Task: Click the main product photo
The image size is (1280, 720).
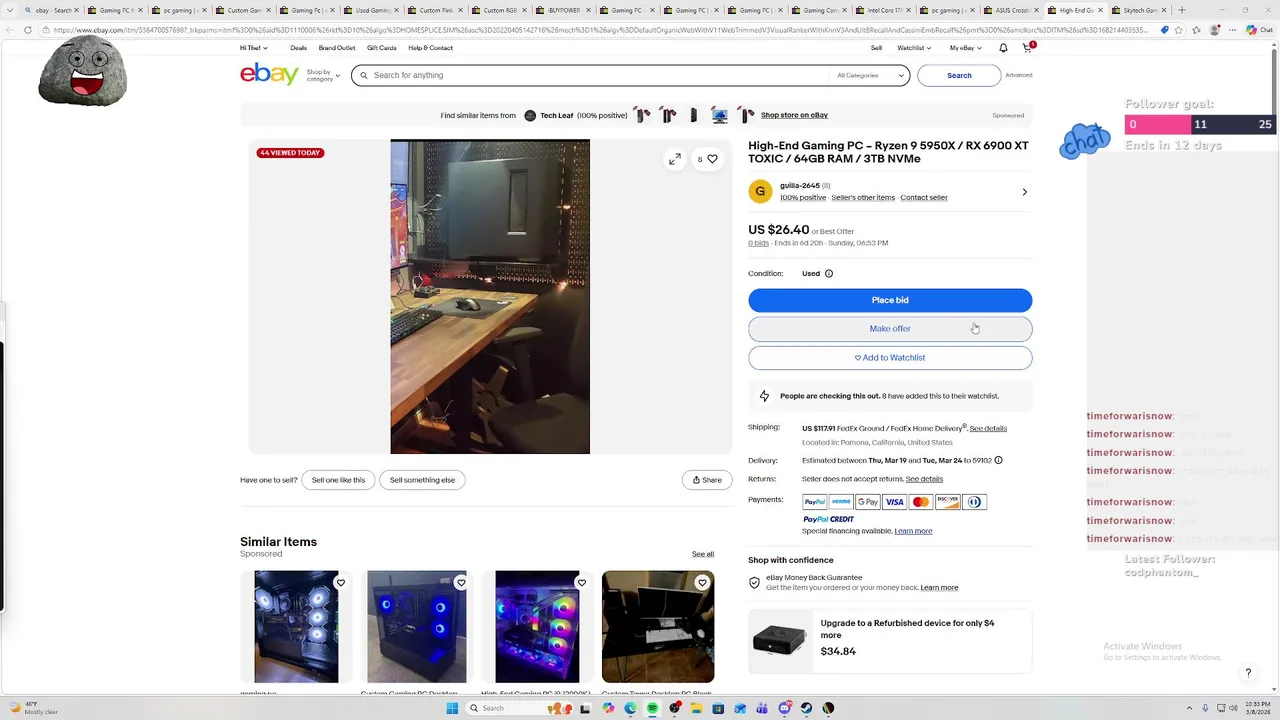Action: pos(490,297)
